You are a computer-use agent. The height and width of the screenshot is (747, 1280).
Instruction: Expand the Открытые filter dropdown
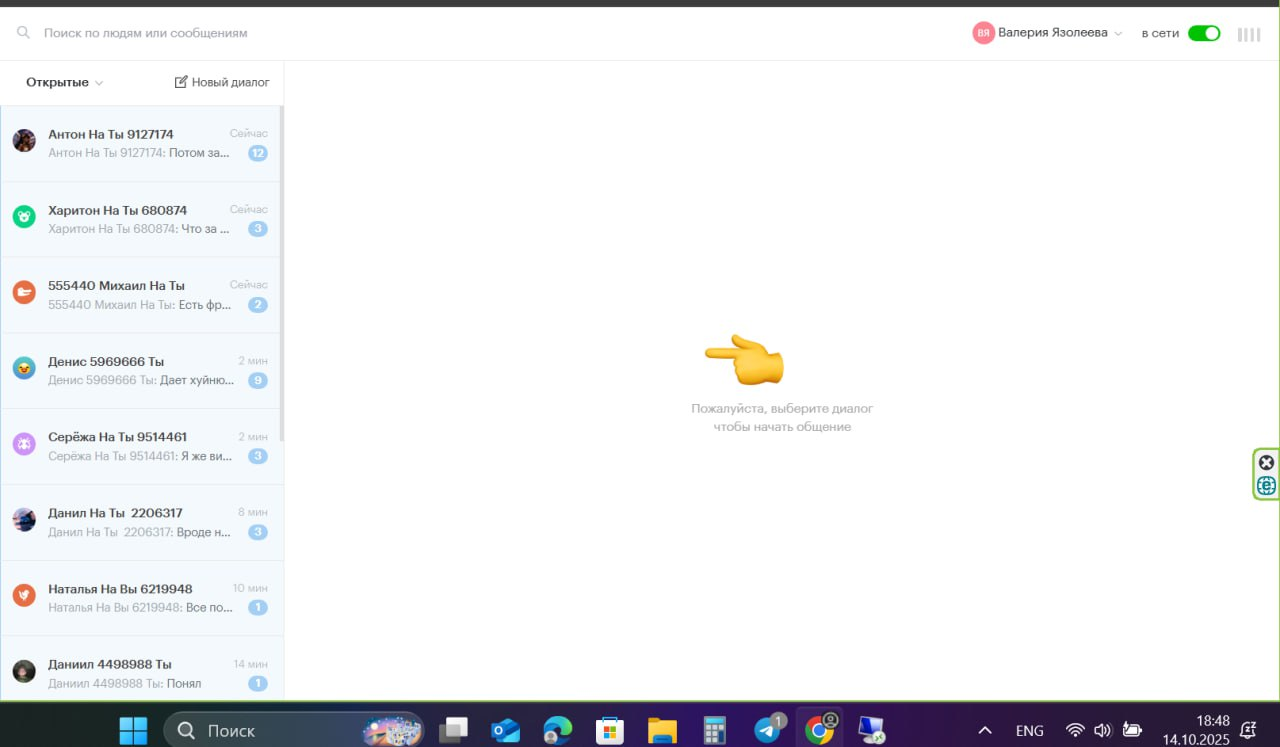[65, 83]
